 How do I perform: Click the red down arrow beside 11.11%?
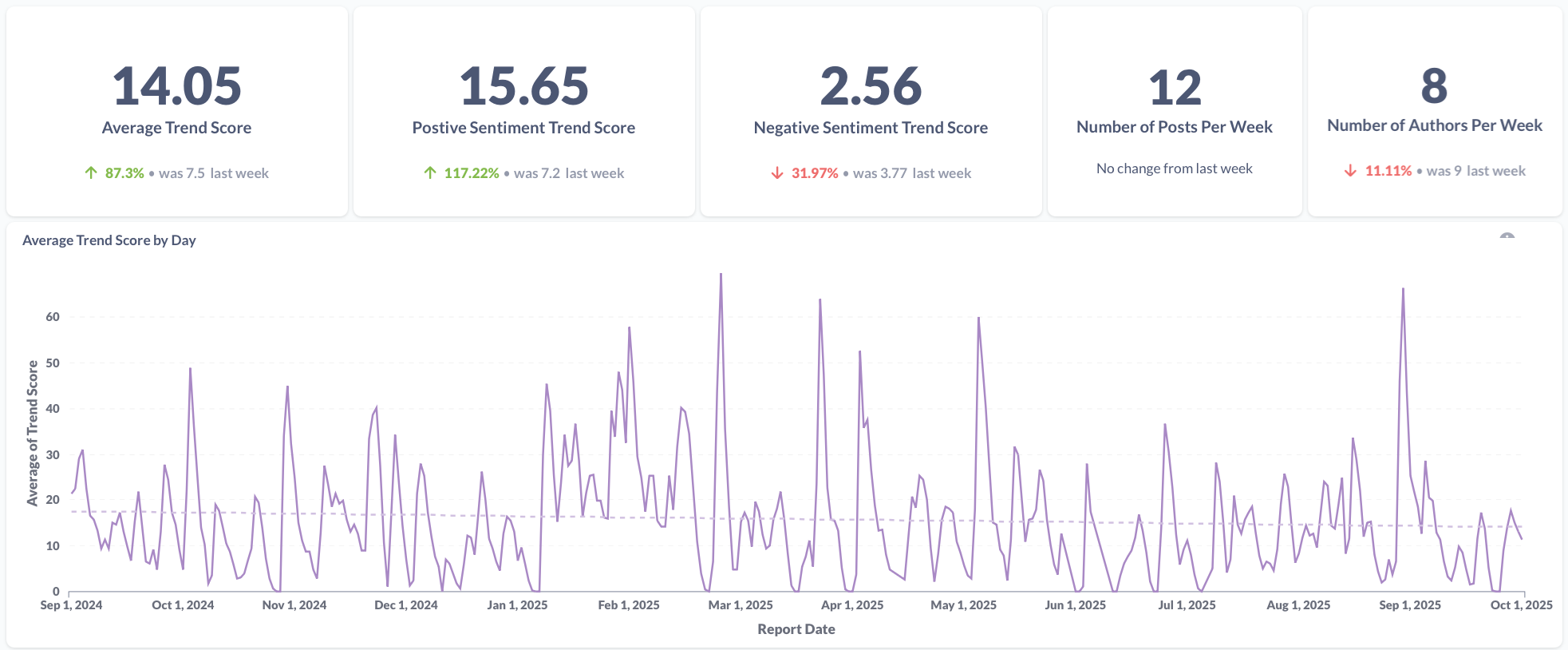[x=1350, y=171]
